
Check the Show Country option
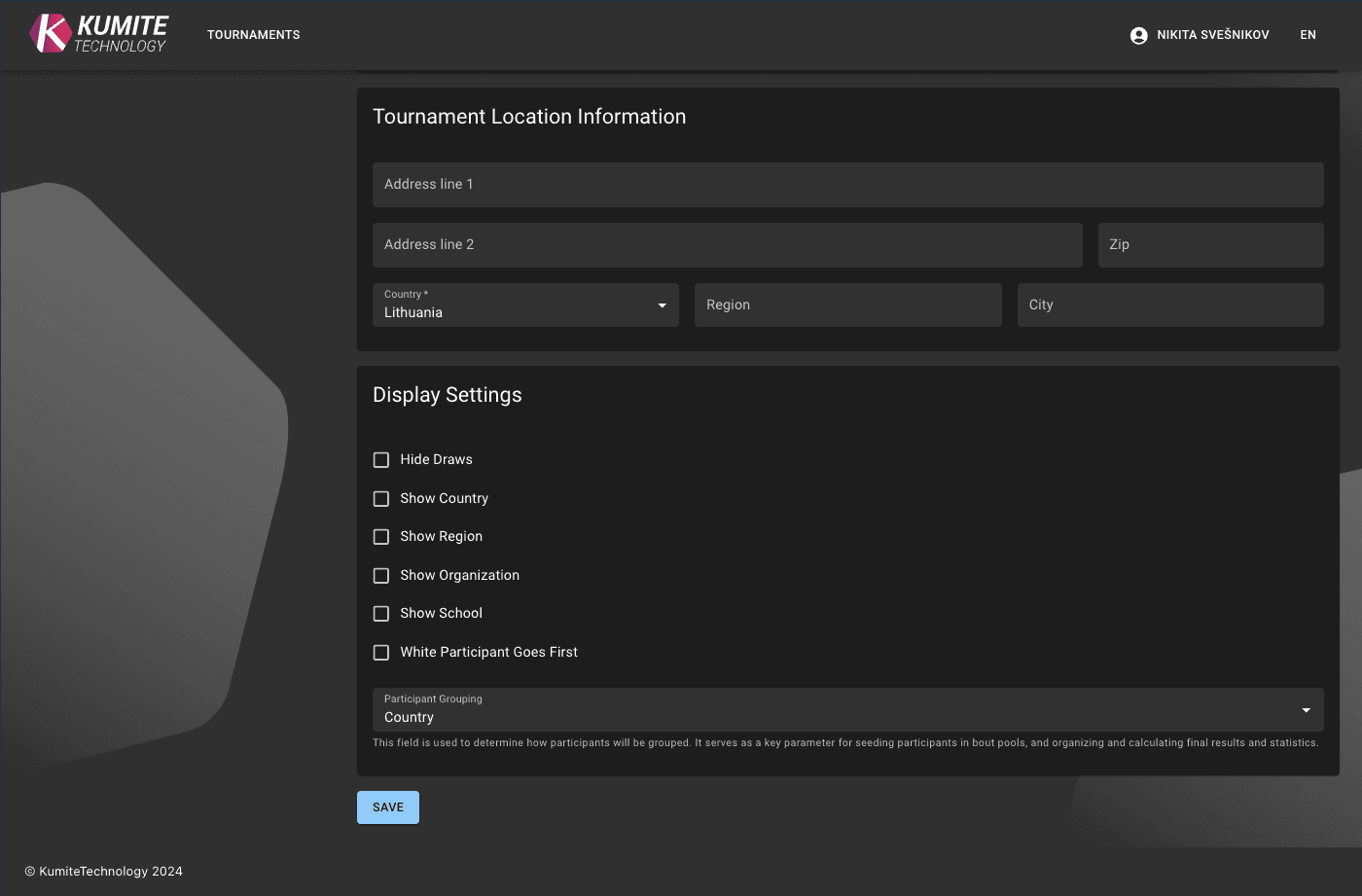click(x=380, y=498)
